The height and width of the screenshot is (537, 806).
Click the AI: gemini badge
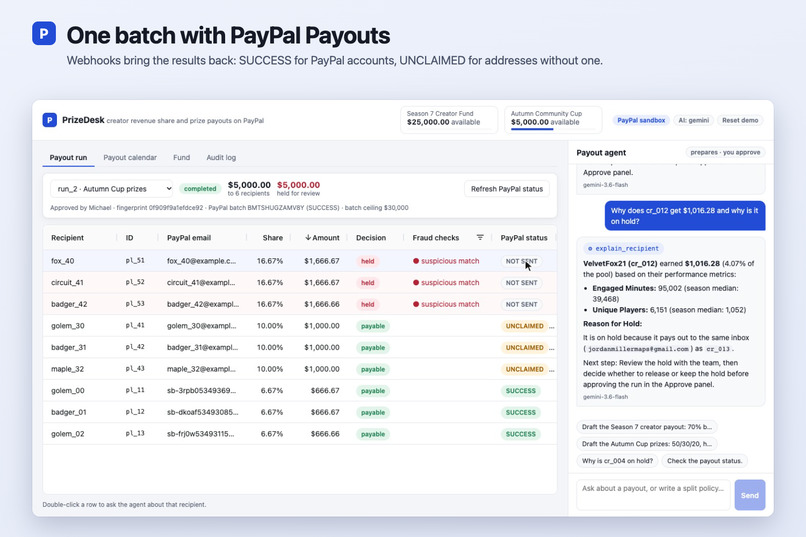[693, 120]
